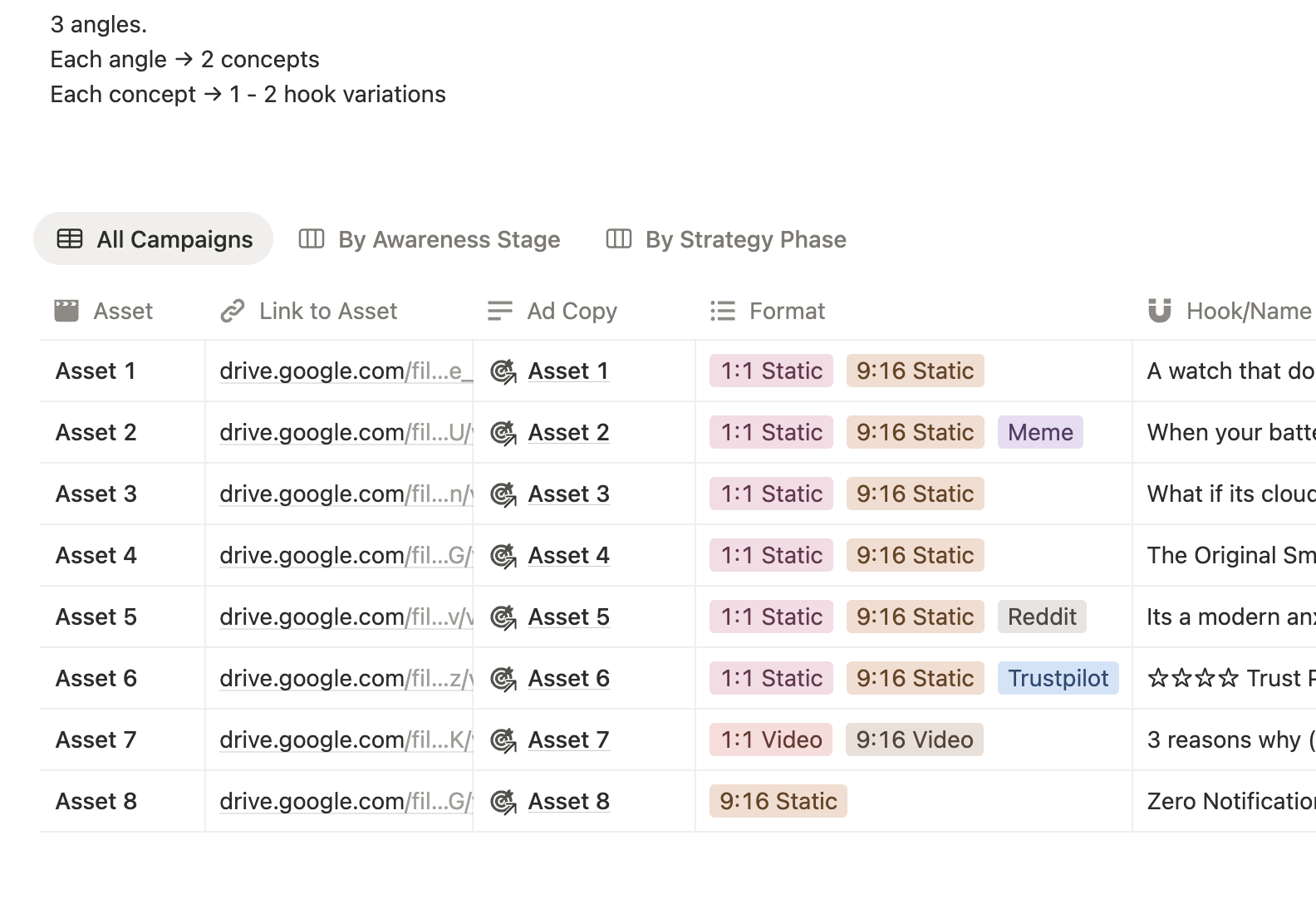Click the text lines icon beside Ad Copy
The image size is (1316, 899).
[500, 311]
